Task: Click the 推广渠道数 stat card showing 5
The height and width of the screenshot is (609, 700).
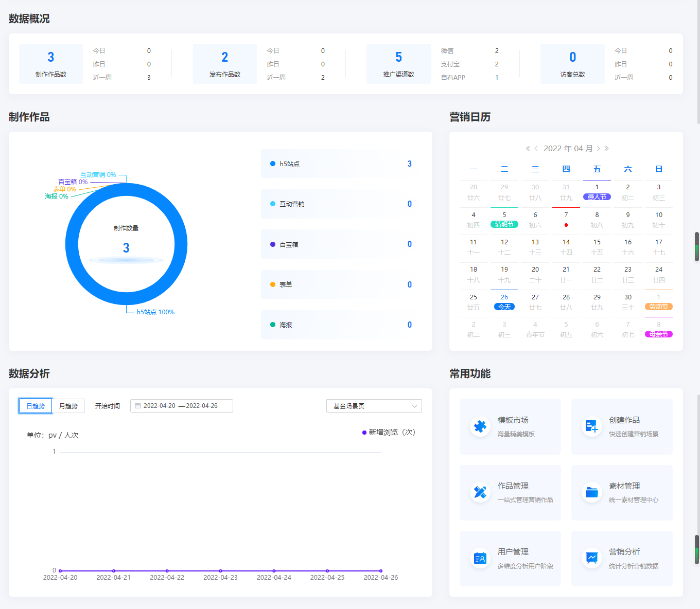Action: click(x=399, y=64)
